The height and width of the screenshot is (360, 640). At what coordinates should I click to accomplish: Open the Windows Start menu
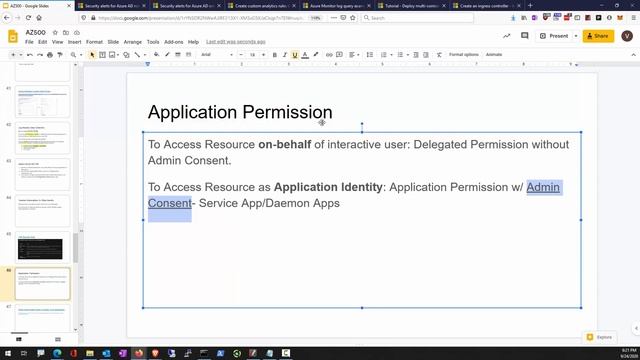point(7,353)
